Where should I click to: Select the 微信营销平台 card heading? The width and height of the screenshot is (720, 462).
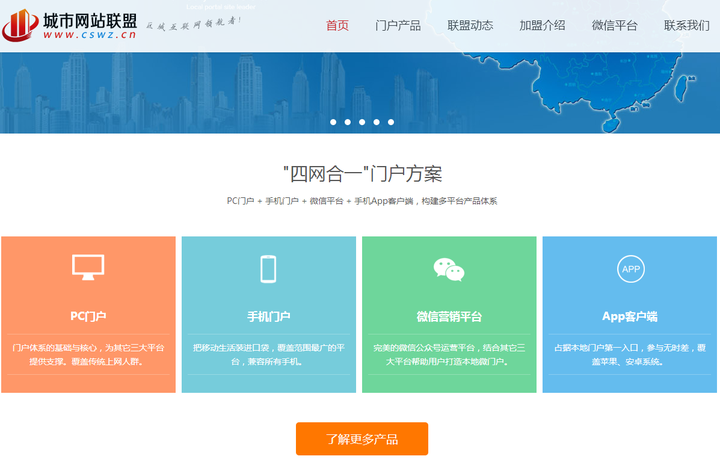449,316
